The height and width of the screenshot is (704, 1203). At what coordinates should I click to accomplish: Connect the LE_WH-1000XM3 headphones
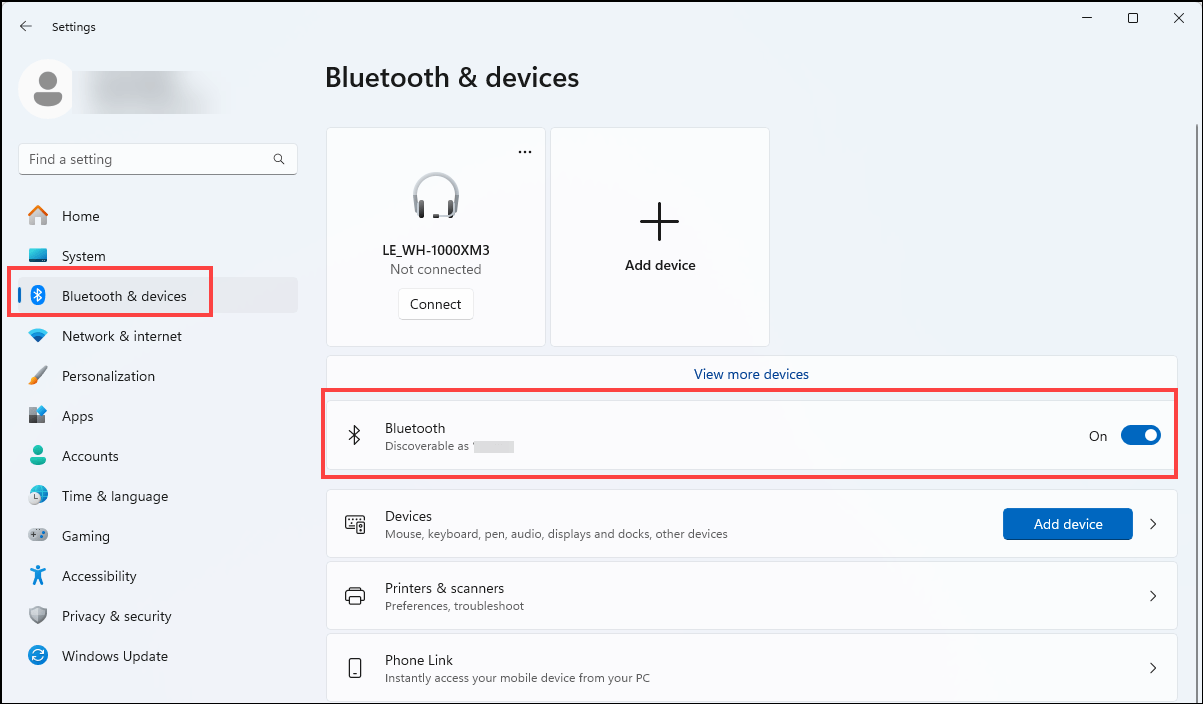(435, 304)
